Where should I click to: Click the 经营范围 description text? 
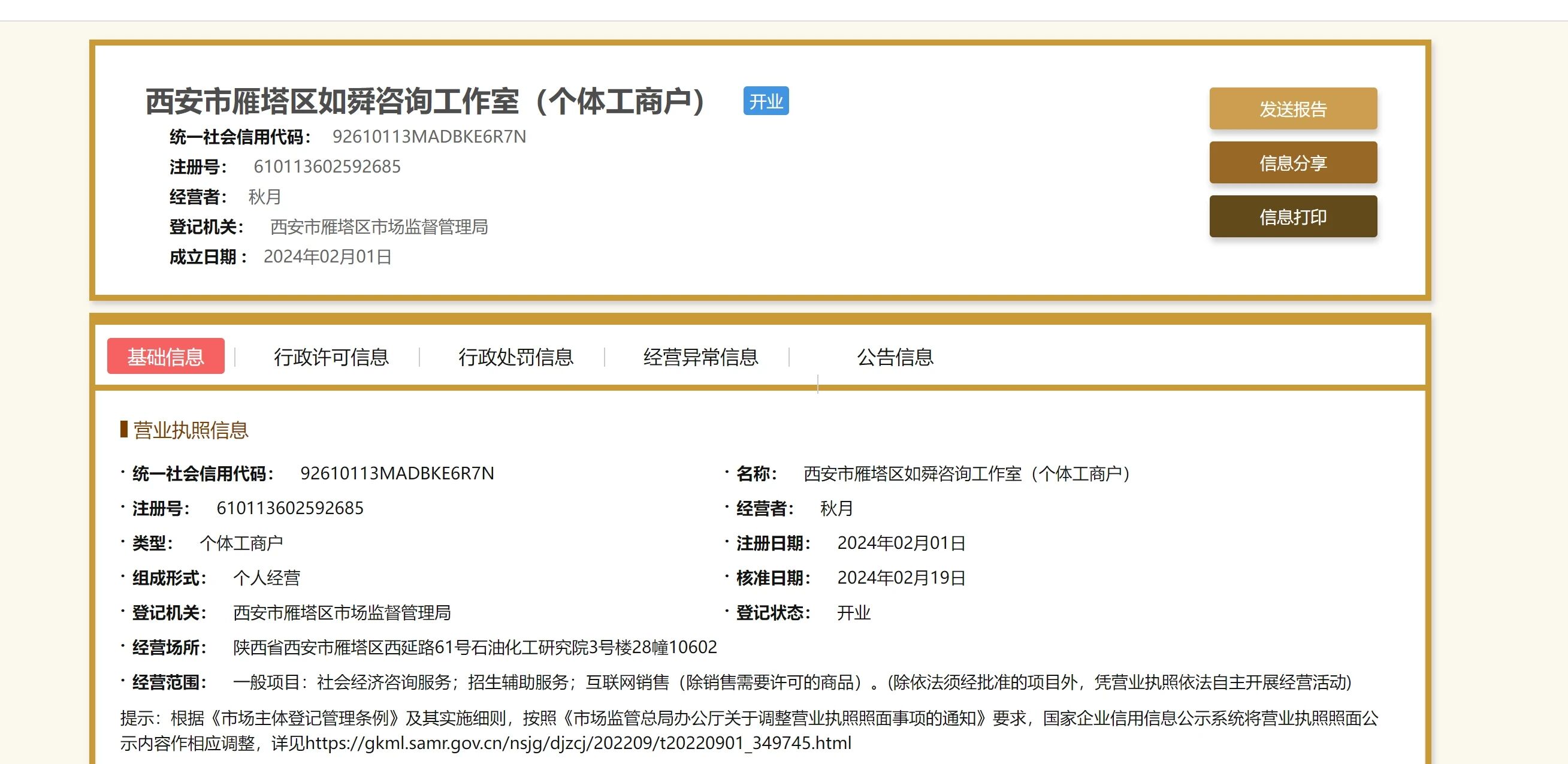tap(791, 682)
